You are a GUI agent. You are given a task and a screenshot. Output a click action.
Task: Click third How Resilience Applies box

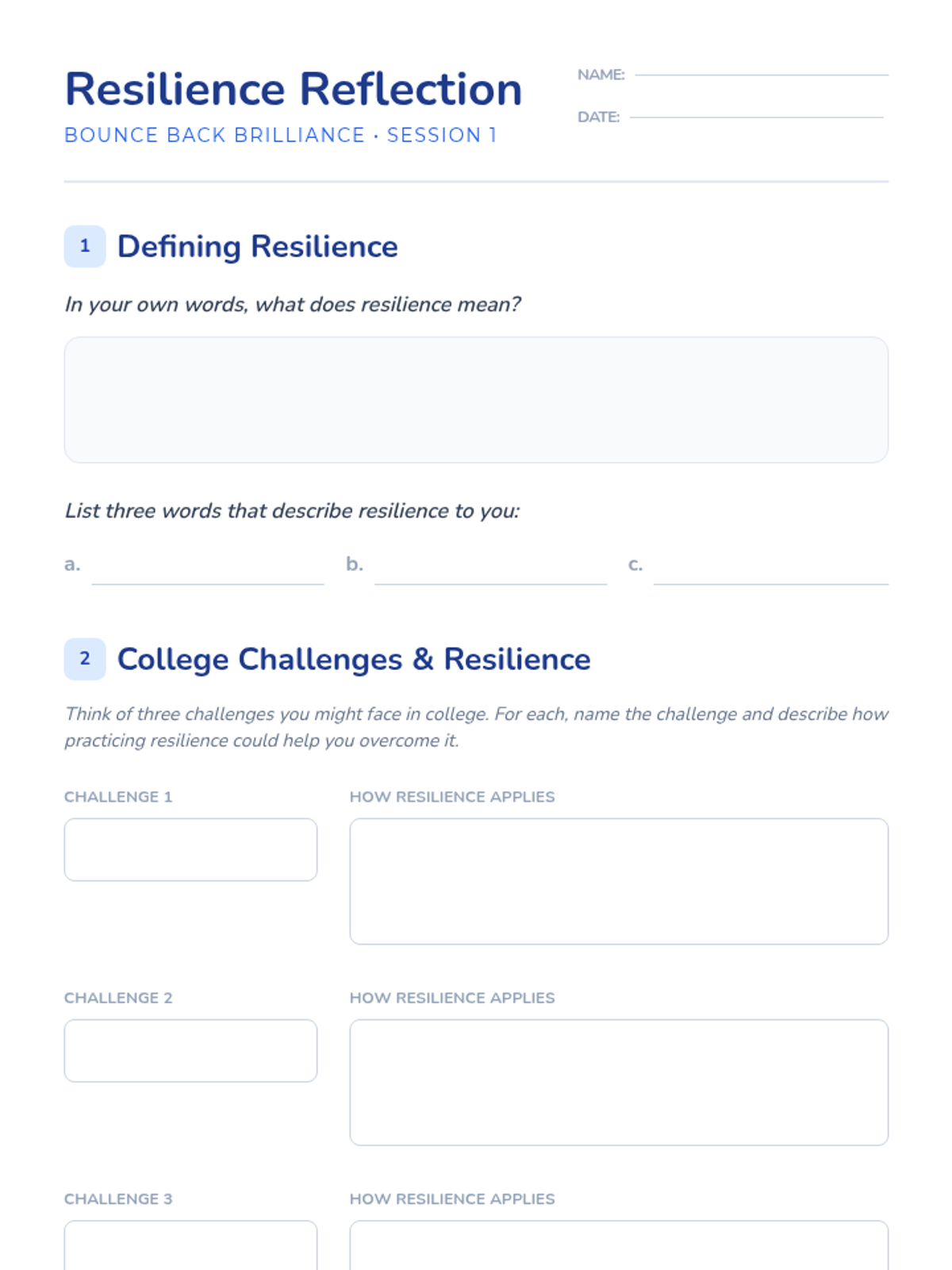619,1248
